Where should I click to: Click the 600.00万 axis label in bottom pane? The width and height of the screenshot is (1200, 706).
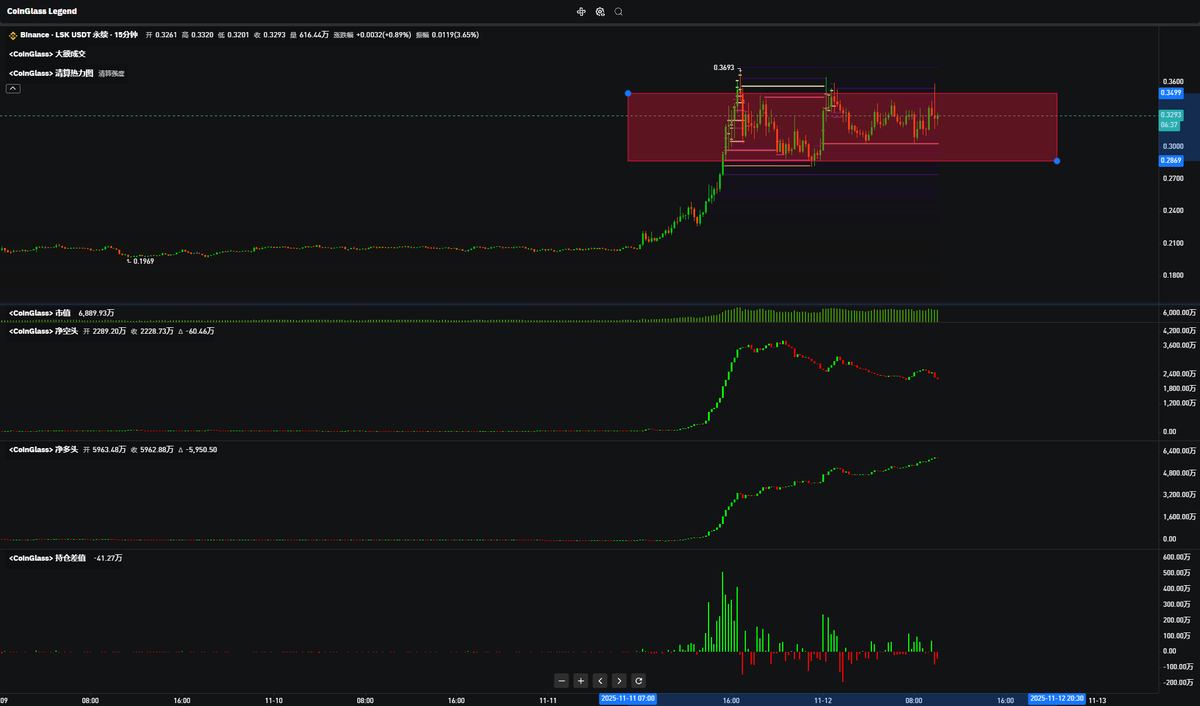click(x=1176, y=557)
